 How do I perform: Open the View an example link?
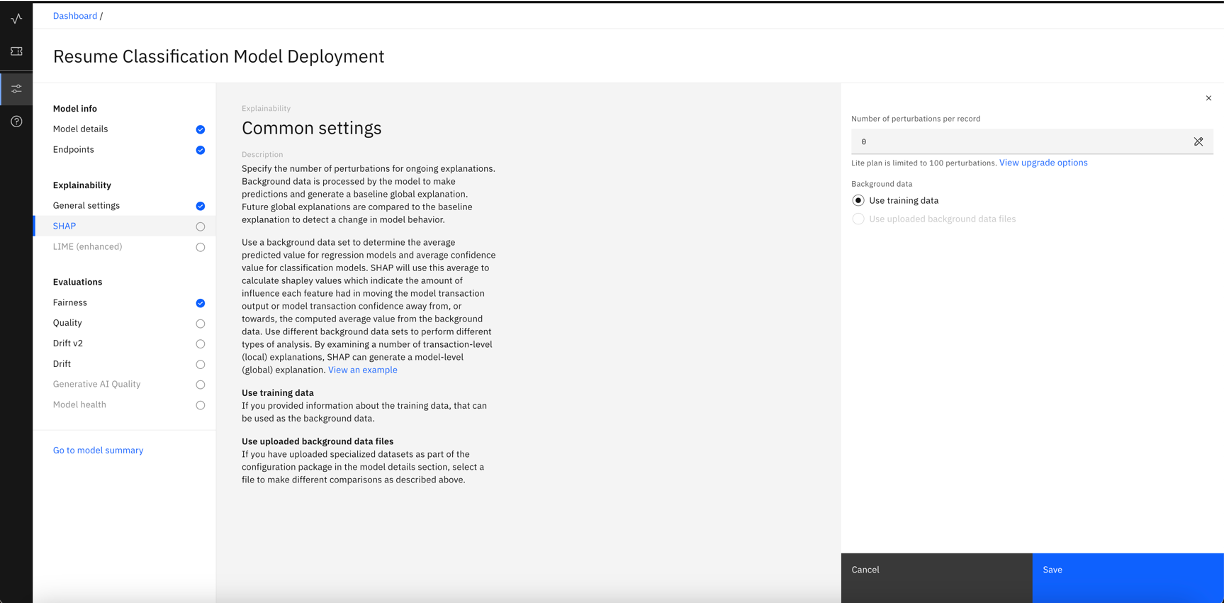click(363, 370)
